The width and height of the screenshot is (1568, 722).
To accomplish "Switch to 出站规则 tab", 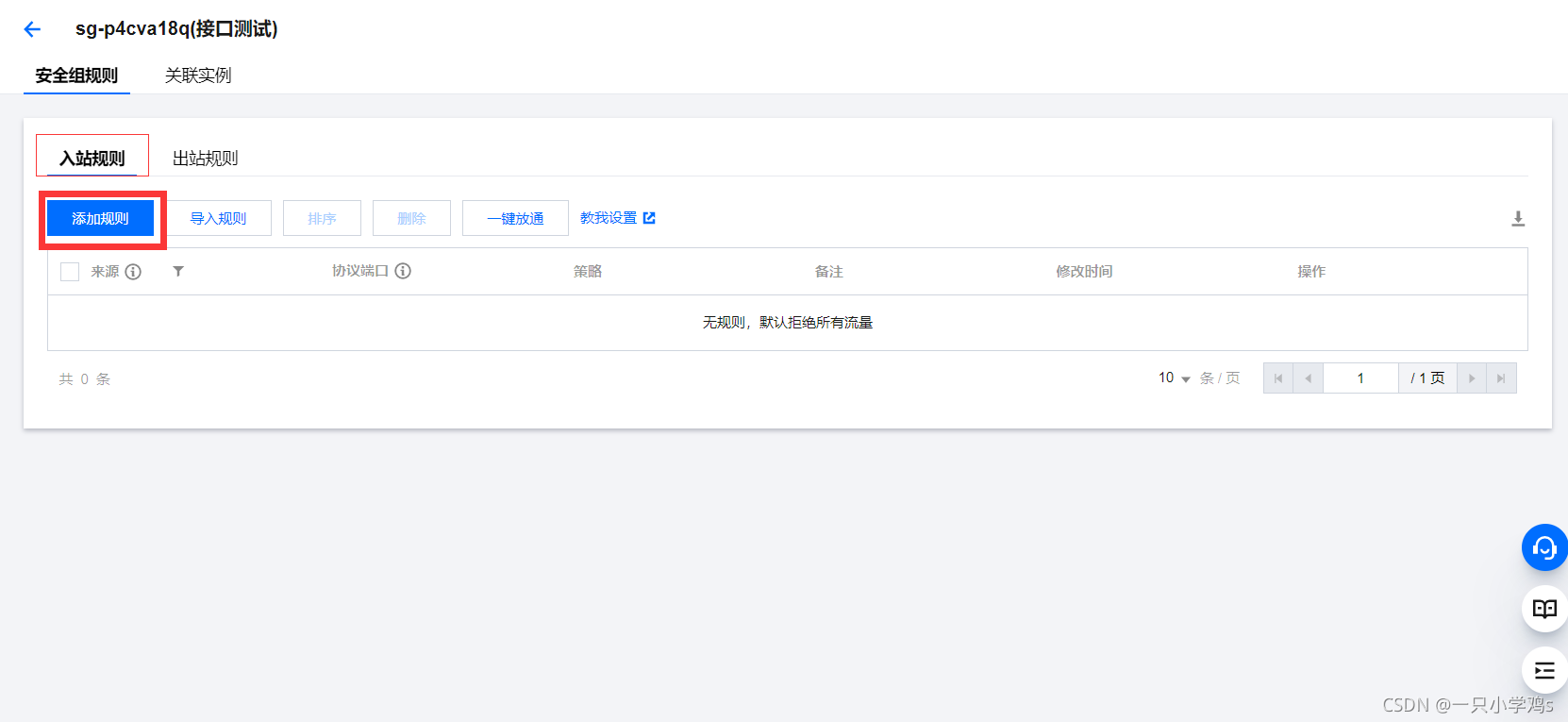I will click(x=205, y=158).
